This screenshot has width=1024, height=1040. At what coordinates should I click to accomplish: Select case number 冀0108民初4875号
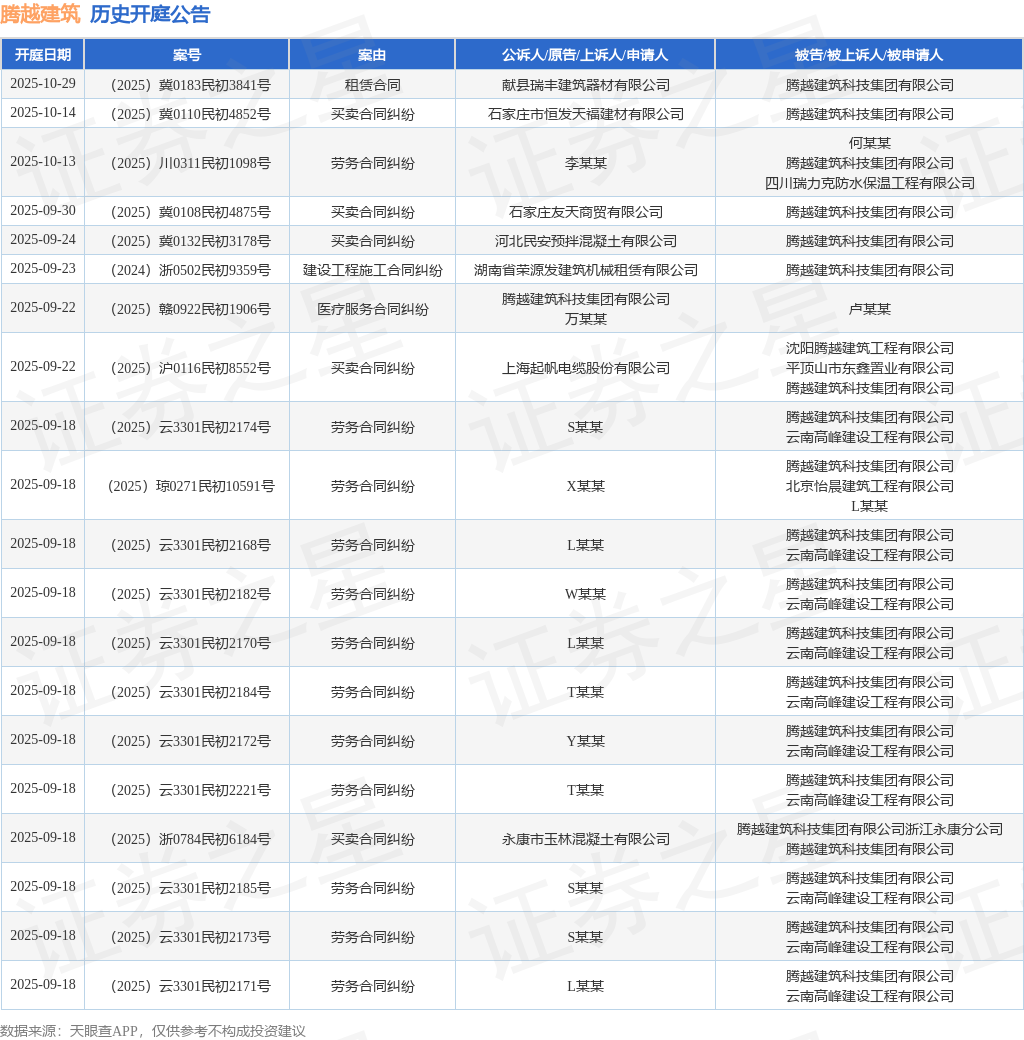pyautogui.click(x=190, y=212)
